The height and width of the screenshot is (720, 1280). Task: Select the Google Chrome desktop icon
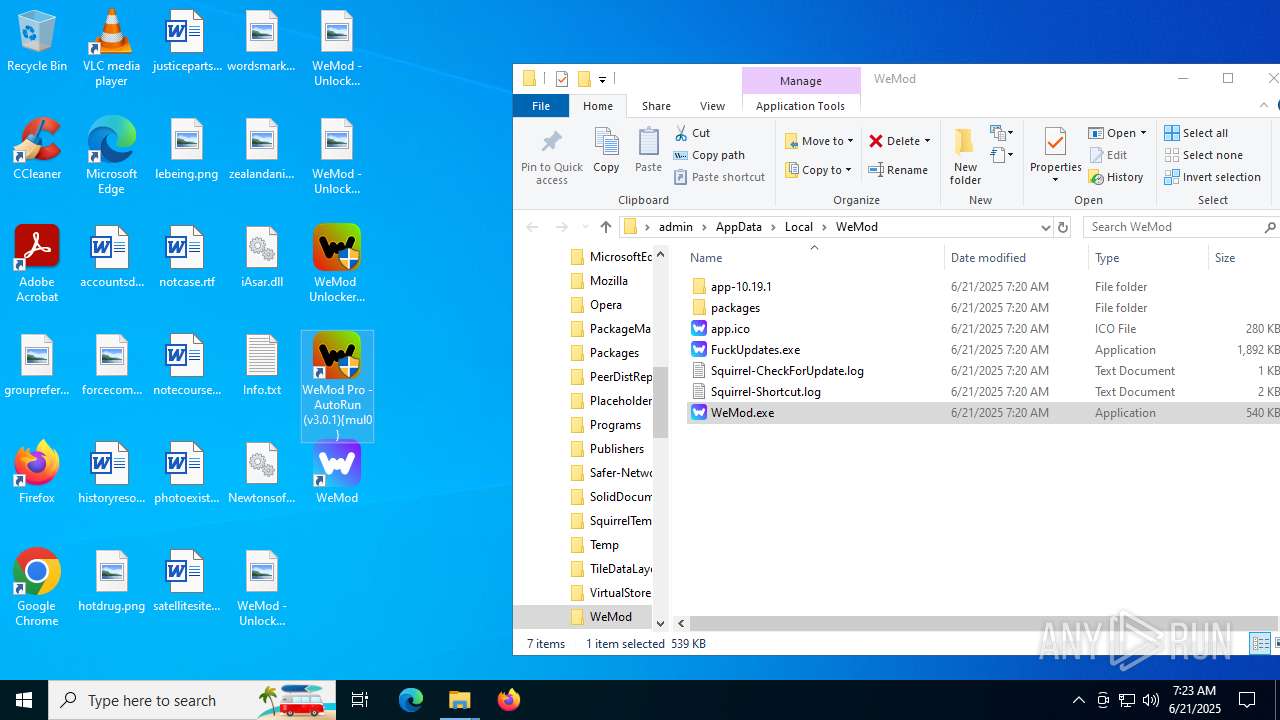coord(37,588)
